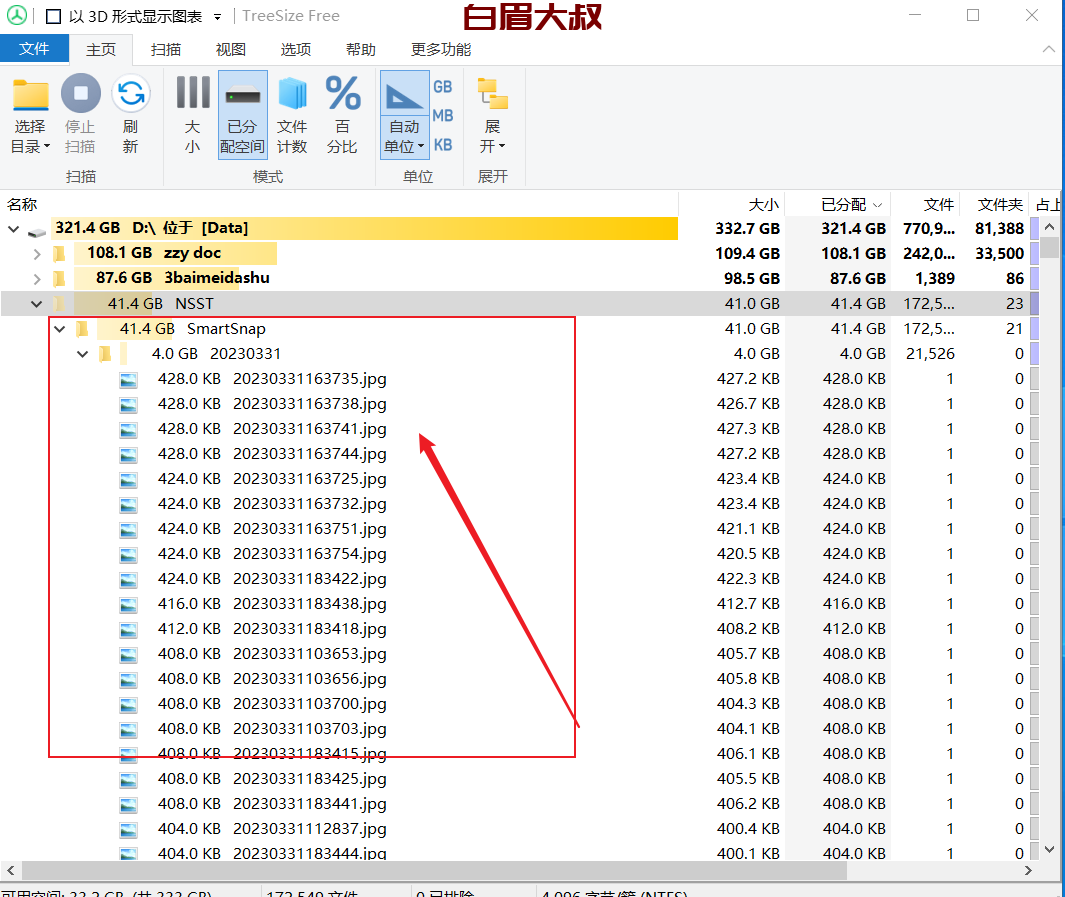Collapse the D:\ [Data] root node
The width and height of the screenshot is (1065, 897).
(x=14, y=229)
